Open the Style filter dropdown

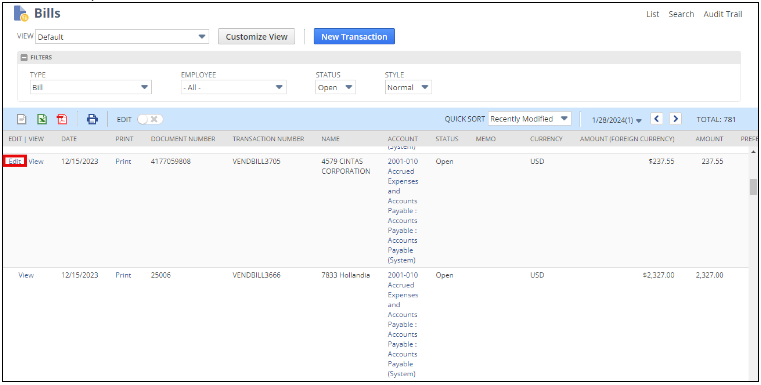click(408, 87)
